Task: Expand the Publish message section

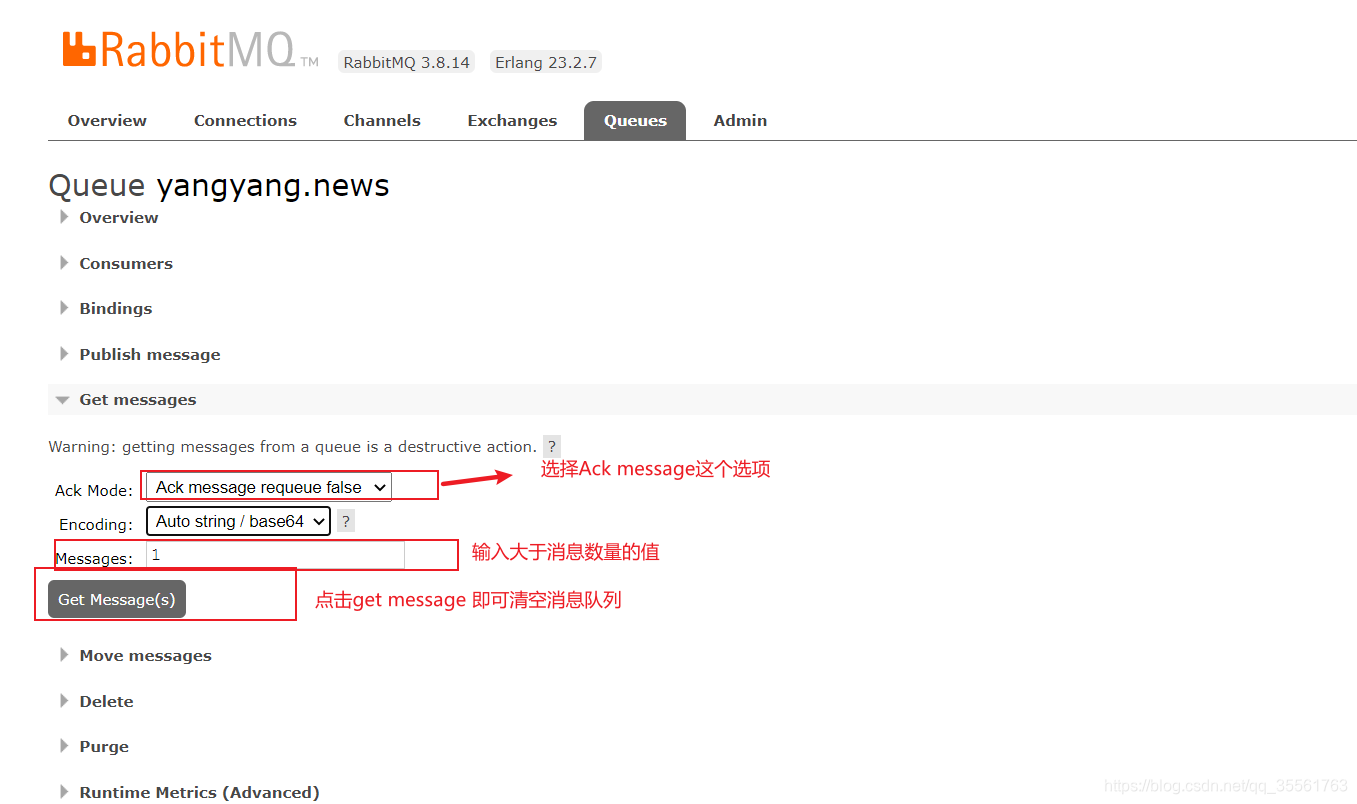Action: pyautogui.click(x=149, y=354)
